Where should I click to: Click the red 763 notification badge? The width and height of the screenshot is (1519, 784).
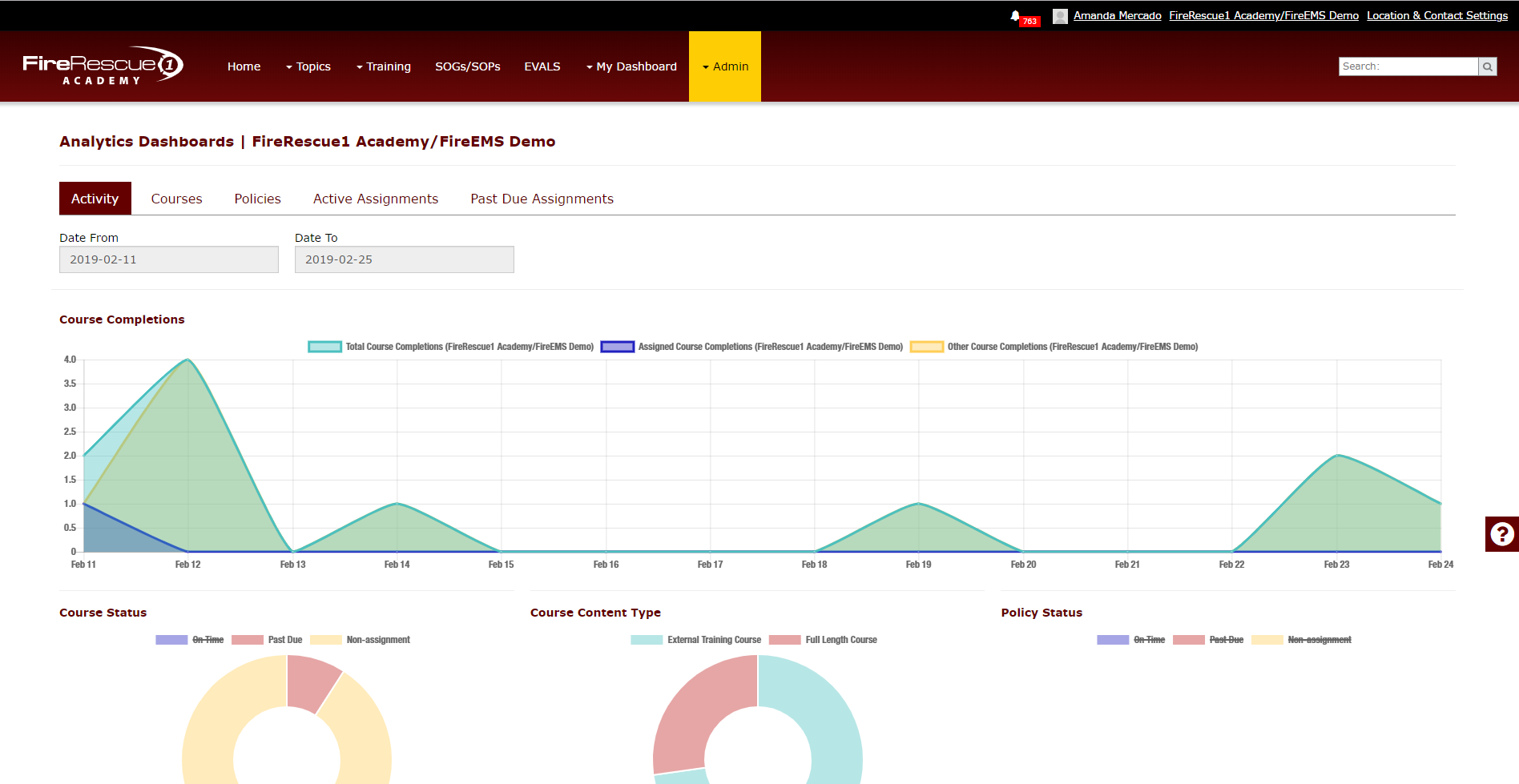point(1029,22)
